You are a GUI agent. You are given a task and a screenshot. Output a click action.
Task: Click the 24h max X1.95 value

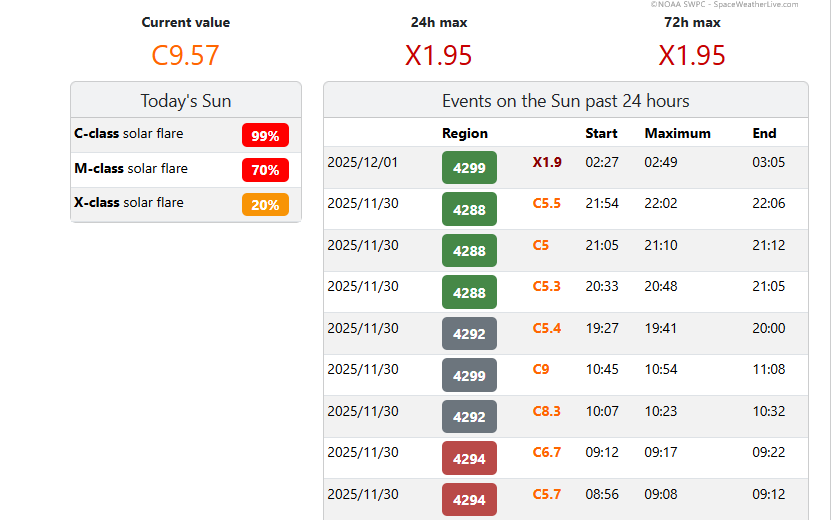(x=439, y=55)
